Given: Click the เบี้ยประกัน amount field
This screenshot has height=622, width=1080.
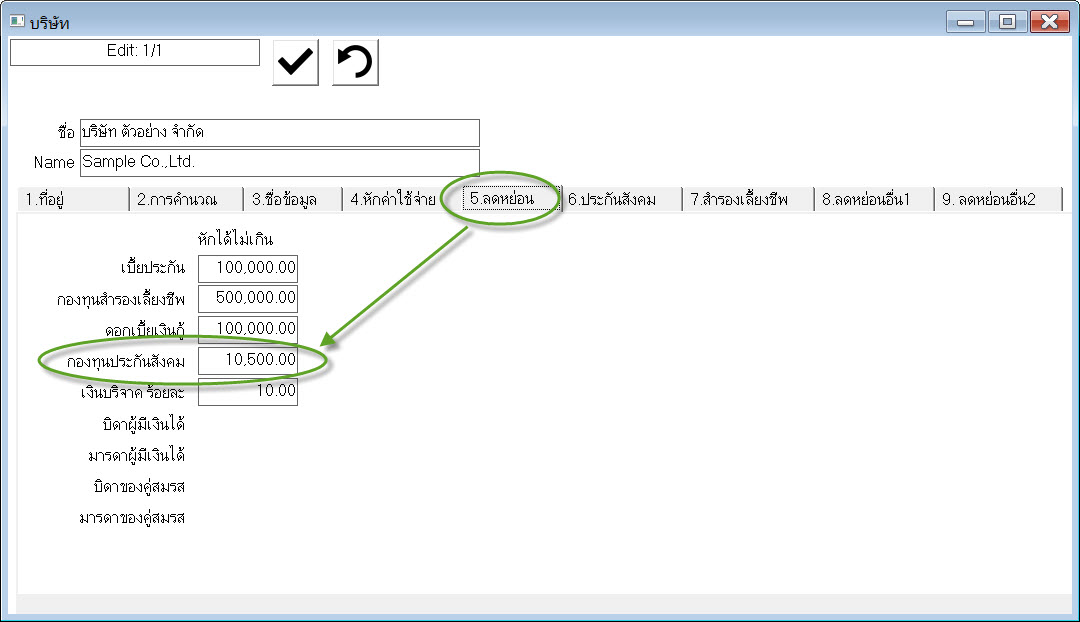Looking at the screenshot, I should 248,269.
